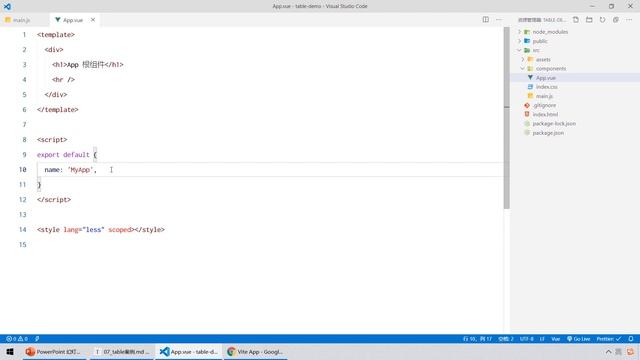Viewport: 640px width, 360px height.
Task: Split the editor to the right
Action: pyautogui.click(x=485, y=20)
